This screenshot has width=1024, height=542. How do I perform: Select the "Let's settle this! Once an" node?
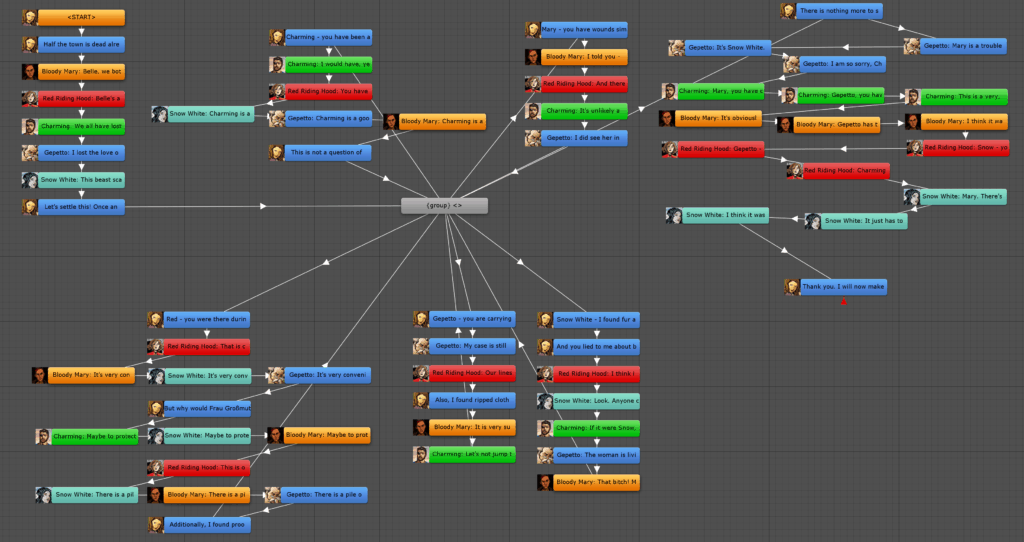click(x=82, y=207)
